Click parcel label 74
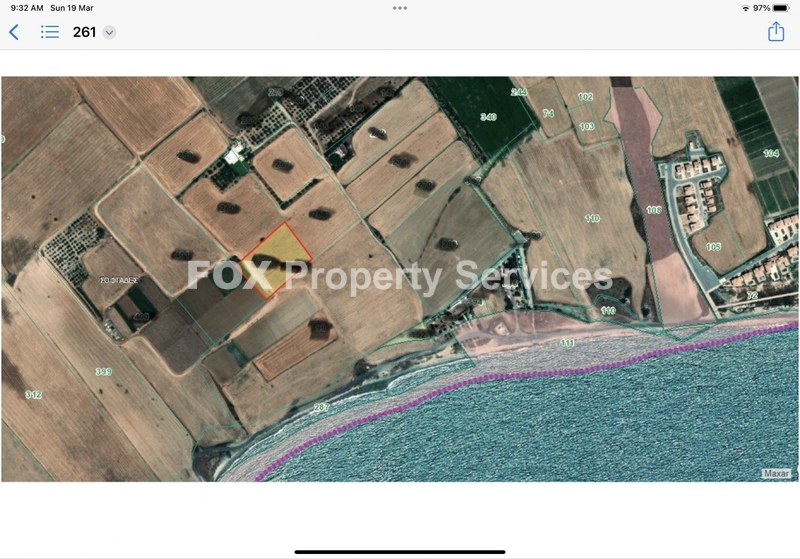 pos(548,113)
